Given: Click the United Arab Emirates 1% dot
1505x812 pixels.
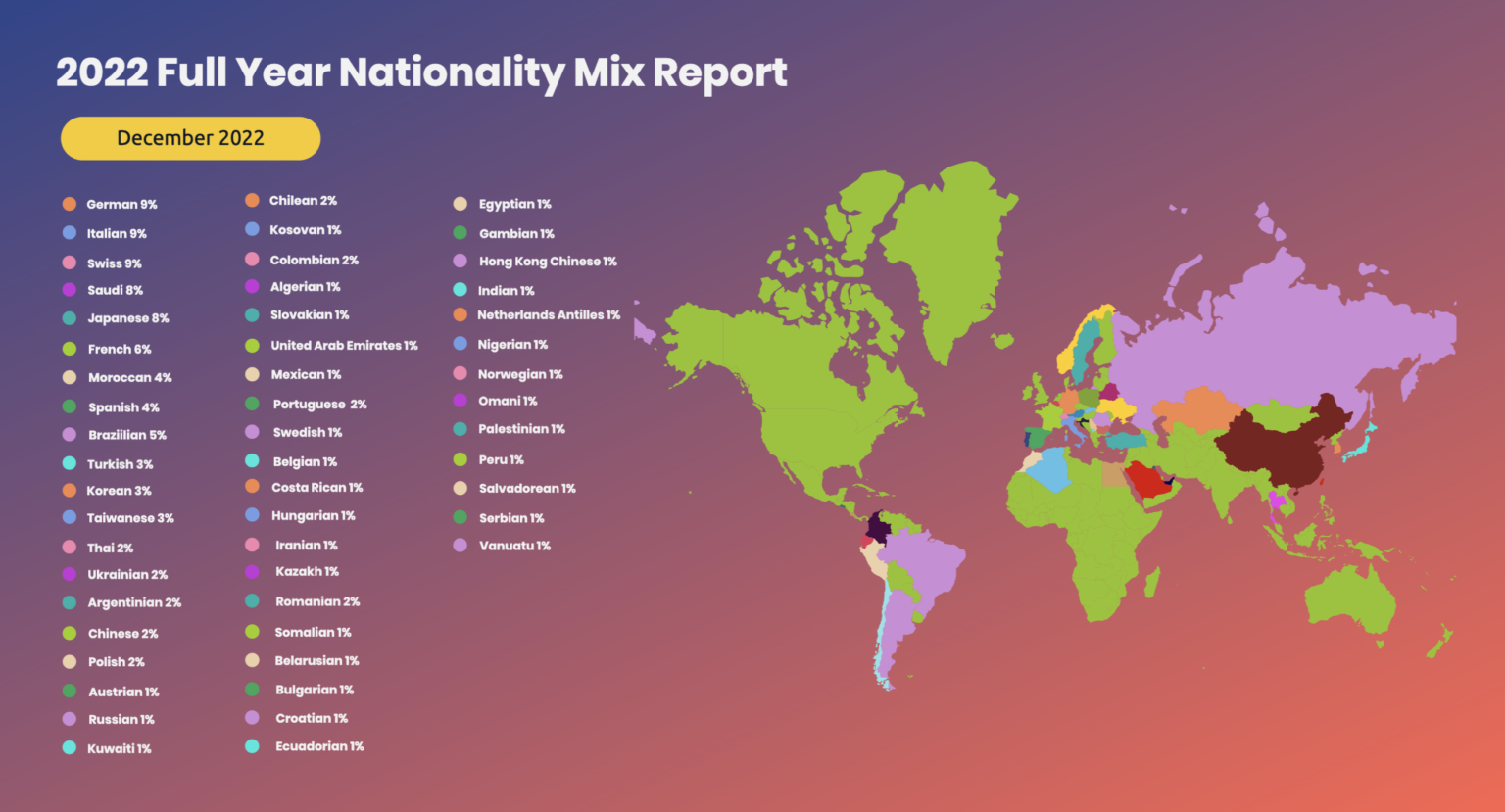Looking at the screenshot, I should pyautogui.click(x=253, y=345).
